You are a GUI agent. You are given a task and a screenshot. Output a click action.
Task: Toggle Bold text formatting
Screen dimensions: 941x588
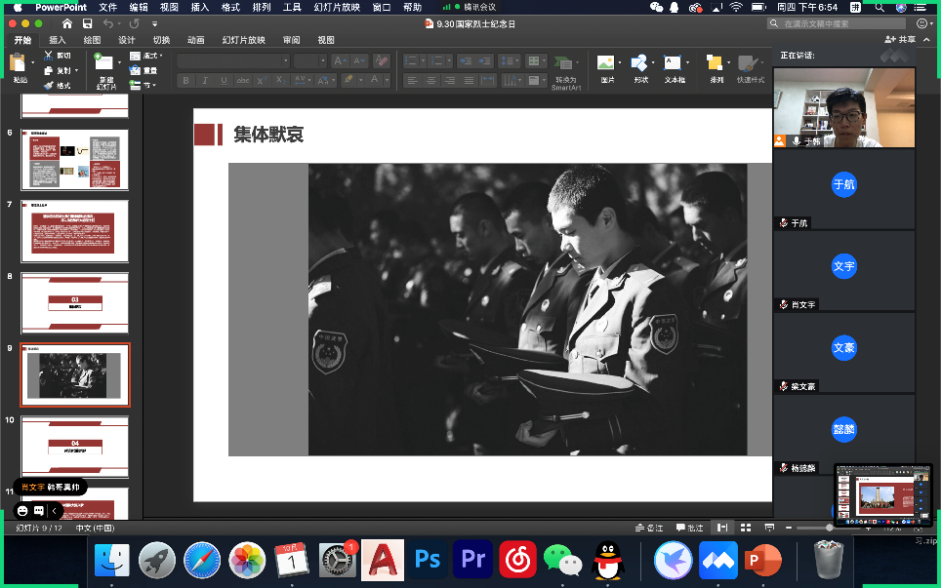pos(186,80)
